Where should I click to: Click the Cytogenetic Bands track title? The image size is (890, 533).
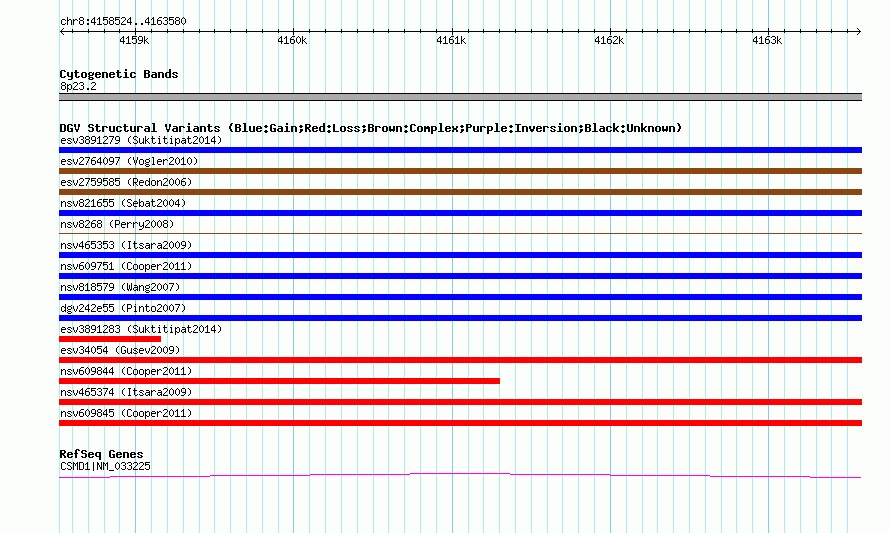click(x=119, y=74)
